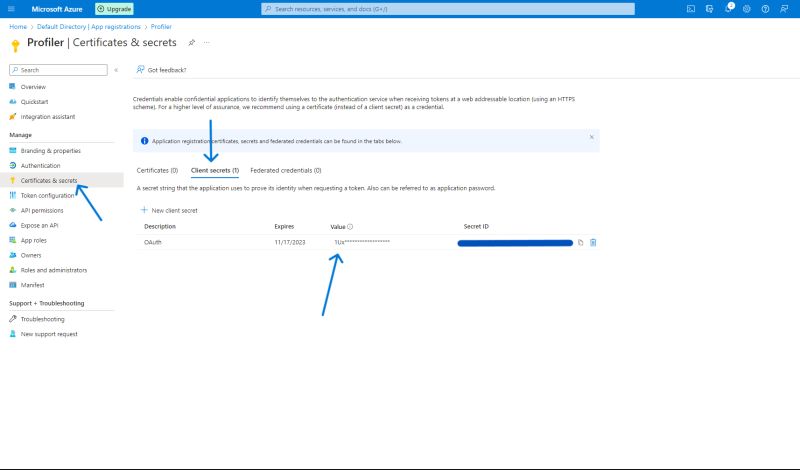Open the Directories and subscriptions filter icon

click(x=709, y=9)
